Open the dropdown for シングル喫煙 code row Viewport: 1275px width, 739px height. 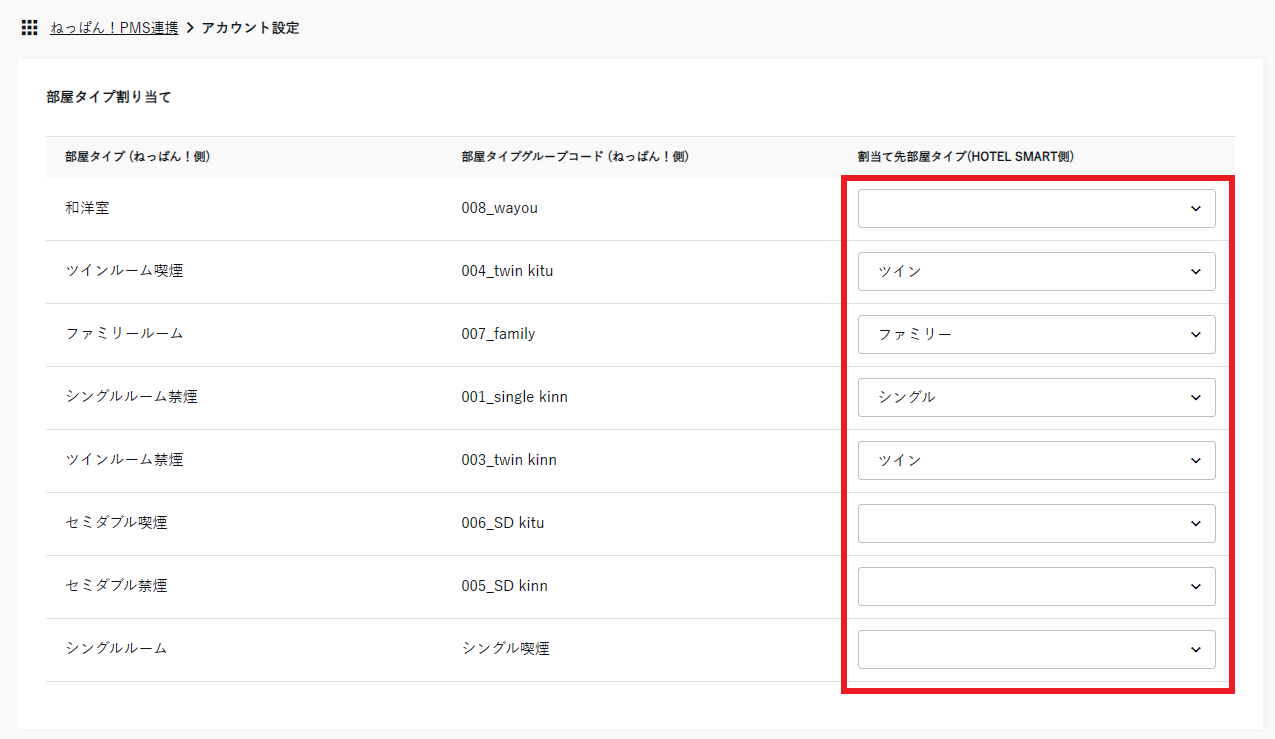(1036, 650)
